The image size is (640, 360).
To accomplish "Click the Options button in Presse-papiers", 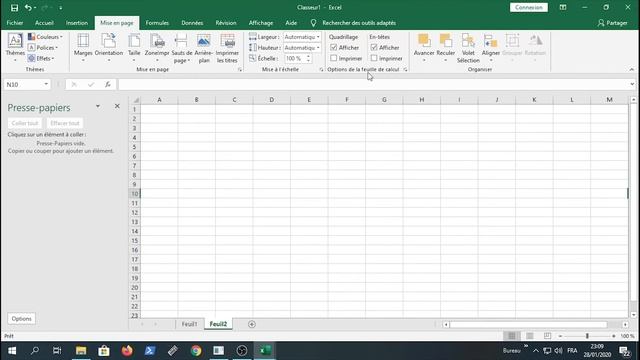I will pyautogui.click(x=21, y=319).
